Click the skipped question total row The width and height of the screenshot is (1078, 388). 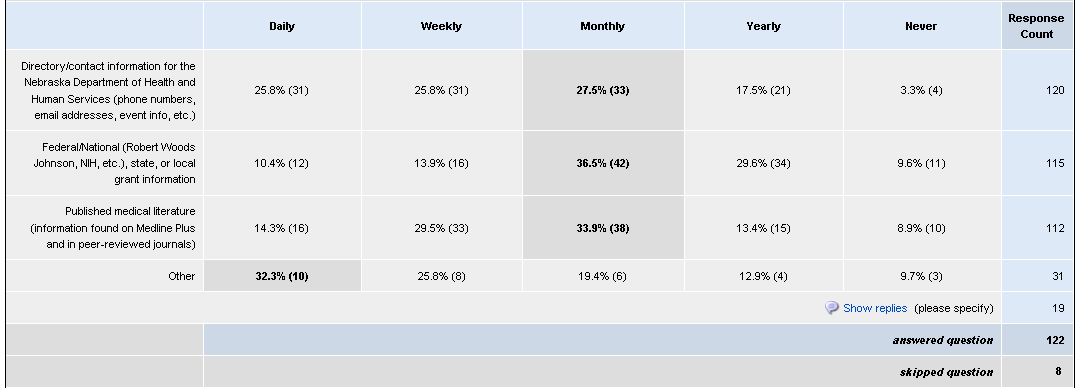pos(538,371)
